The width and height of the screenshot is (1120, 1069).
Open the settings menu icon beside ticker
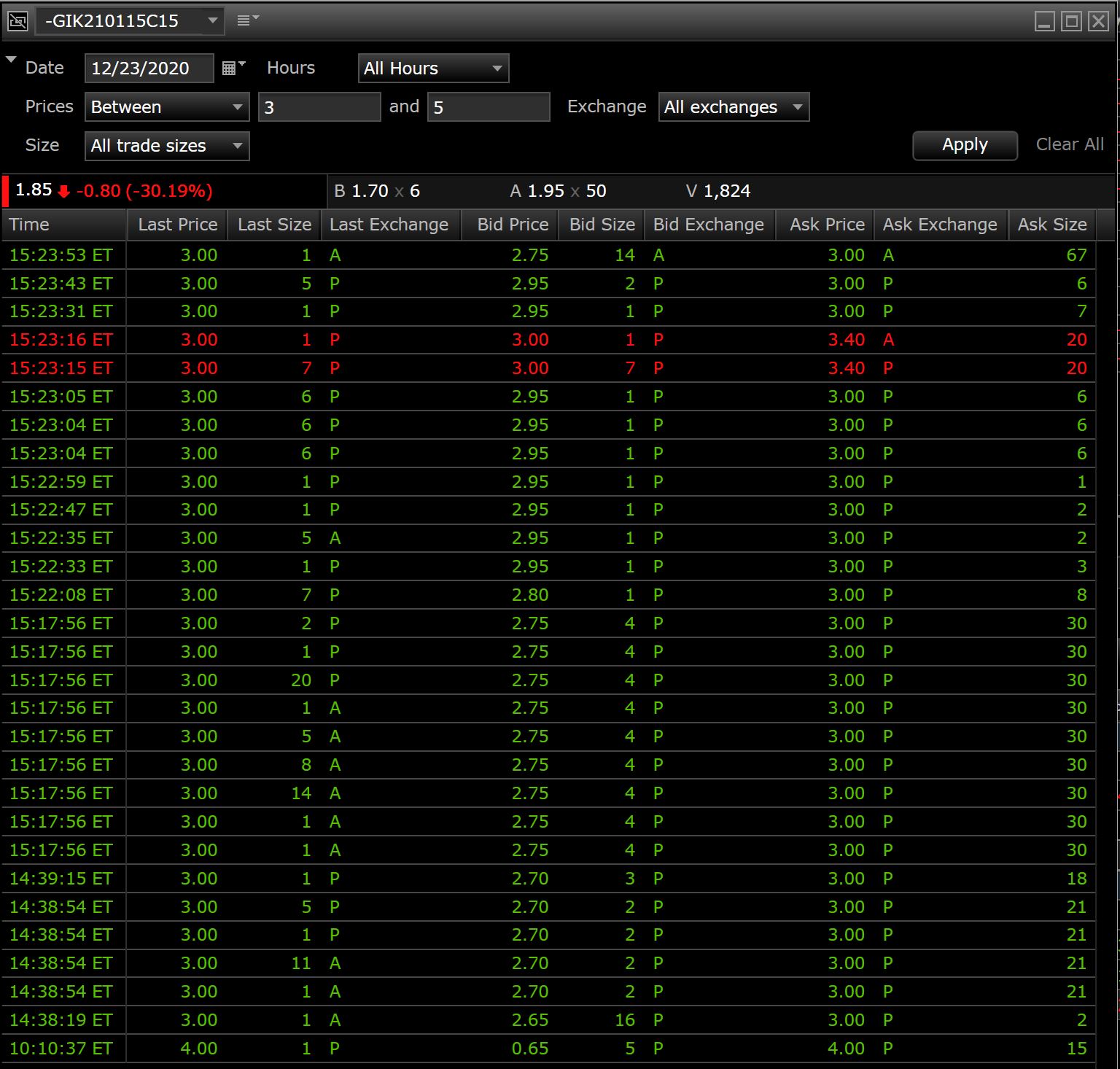(x=248, y=20)
